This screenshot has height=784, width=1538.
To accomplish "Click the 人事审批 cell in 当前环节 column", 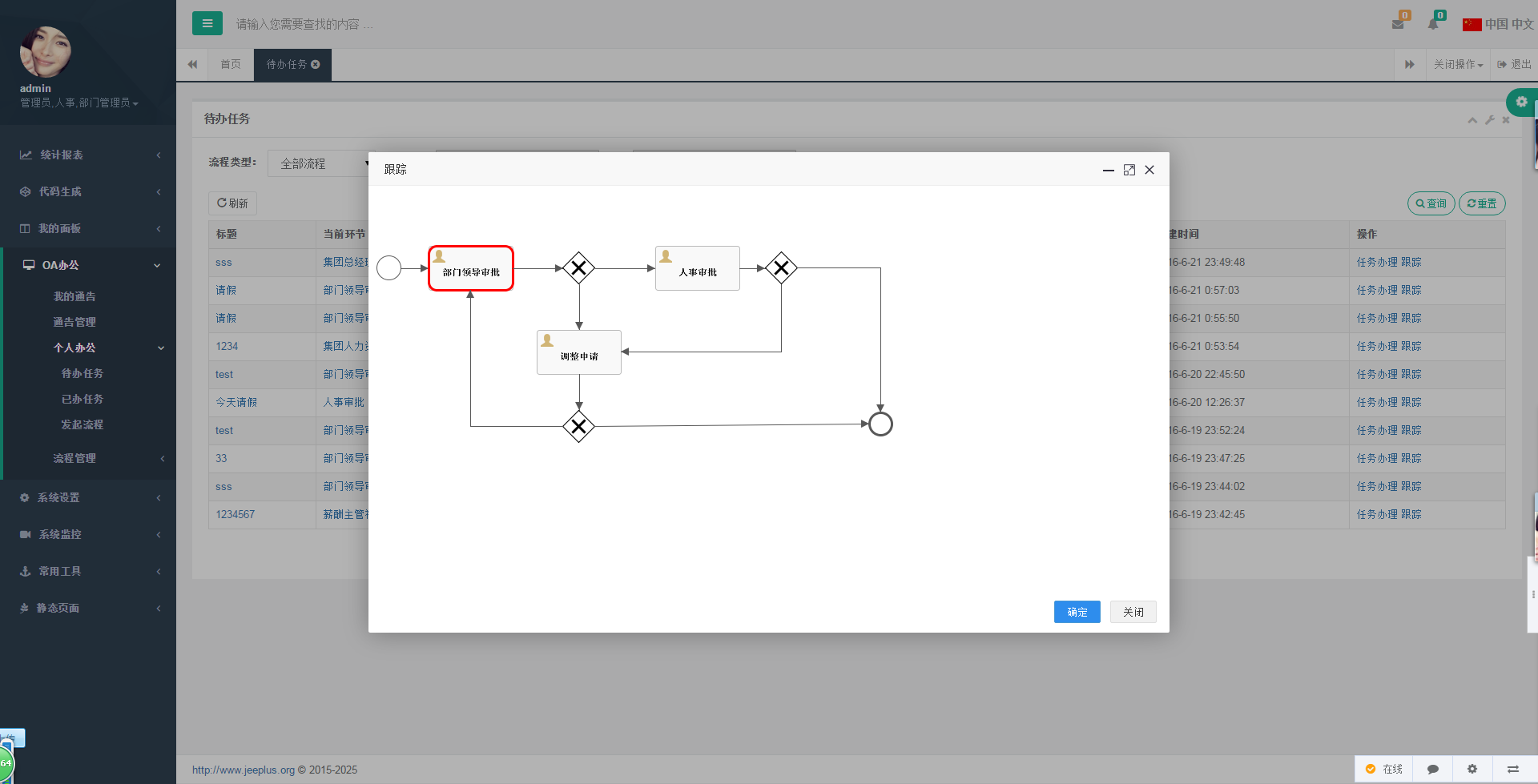I will pos(344,402).
